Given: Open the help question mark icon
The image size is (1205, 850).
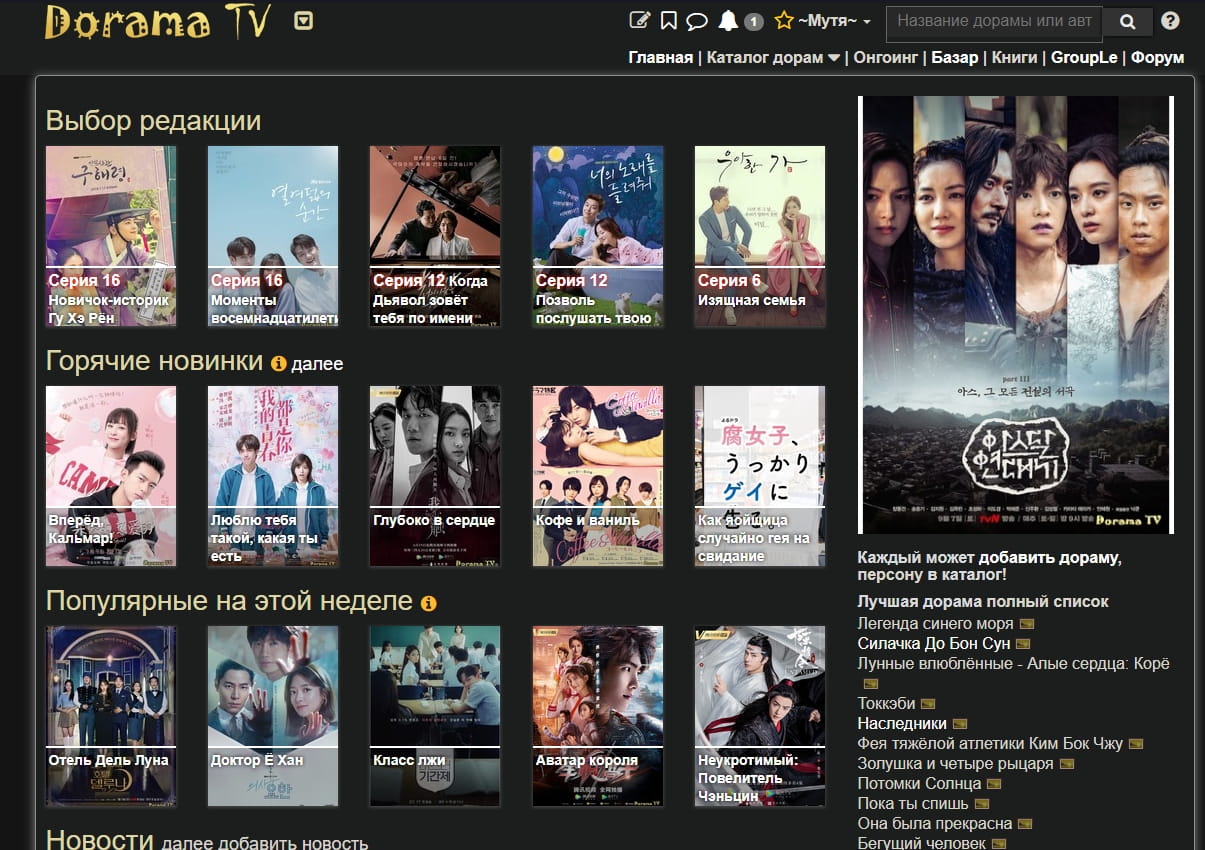Looking at the screenshot, I should point(1171,20).
